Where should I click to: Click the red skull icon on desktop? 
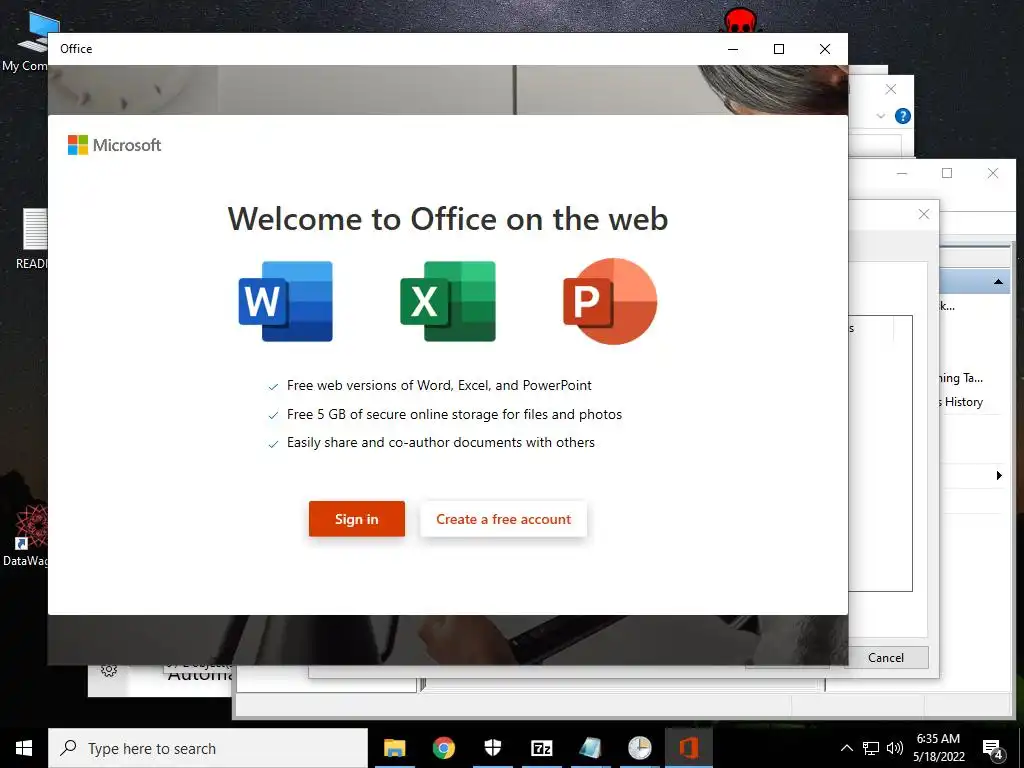click(741, 21)
